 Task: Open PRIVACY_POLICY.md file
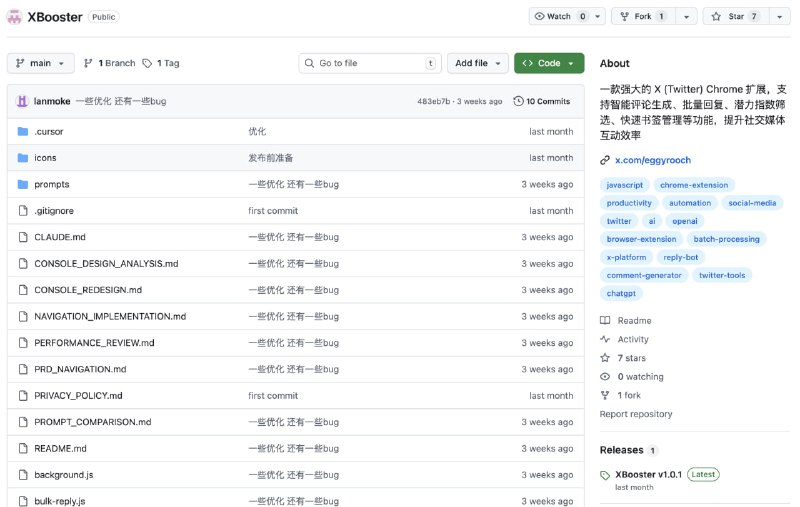[x=78, y=396]
